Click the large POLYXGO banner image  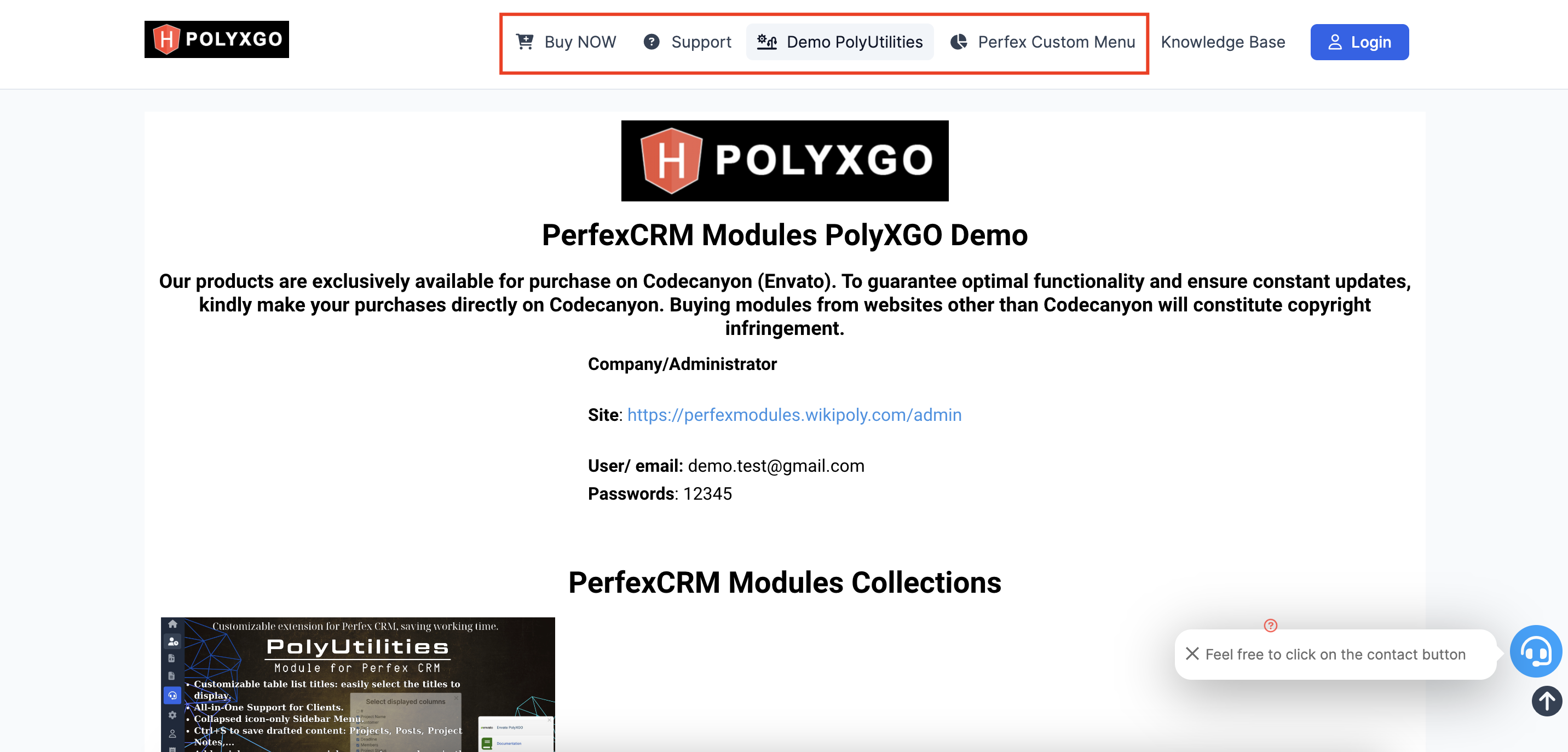tap(784, 160)
